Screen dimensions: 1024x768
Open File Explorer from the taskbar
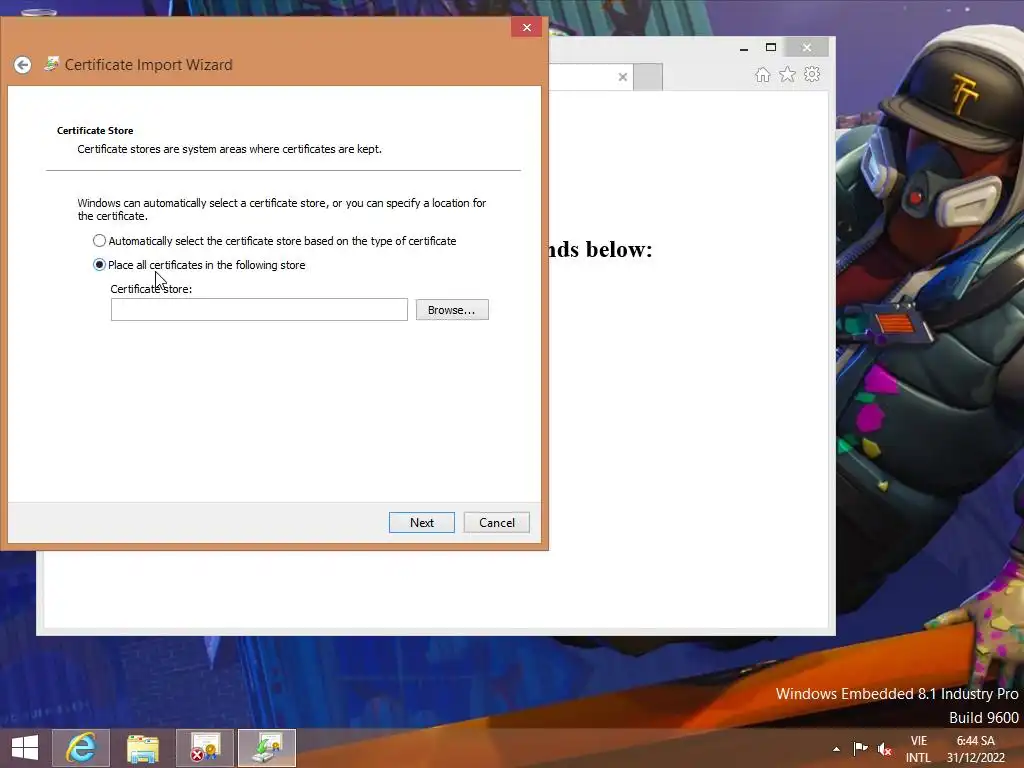[x=143, y=748]
